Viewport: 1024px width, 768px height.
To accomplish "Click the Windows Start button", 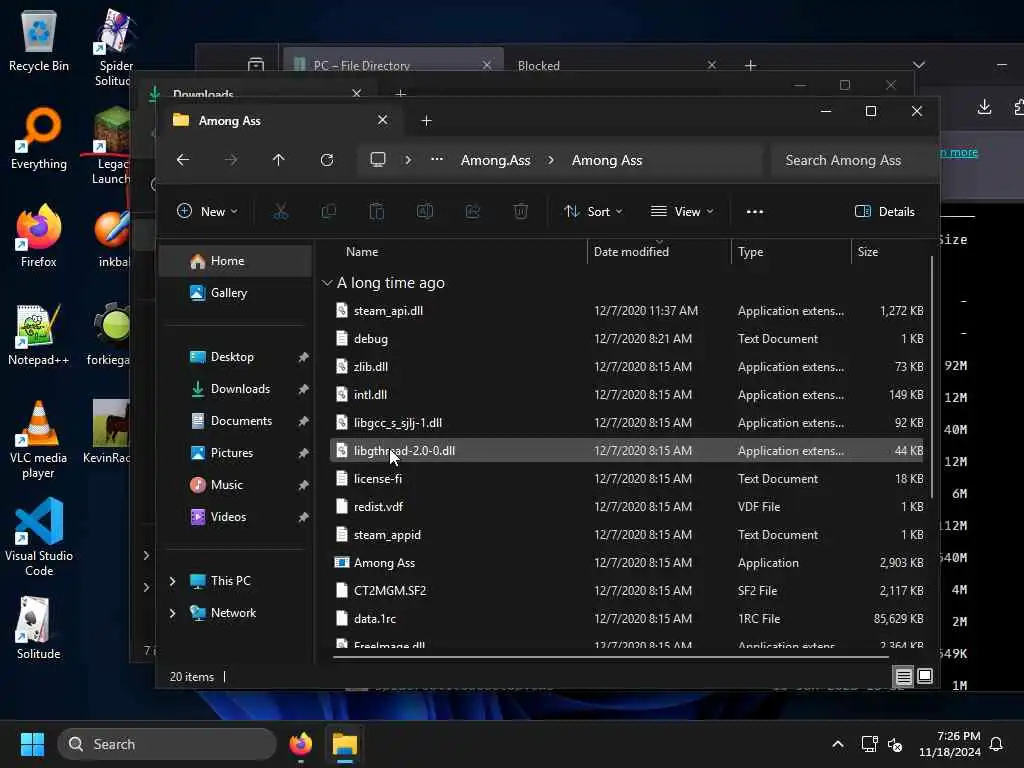I will [x=32, y=744].
